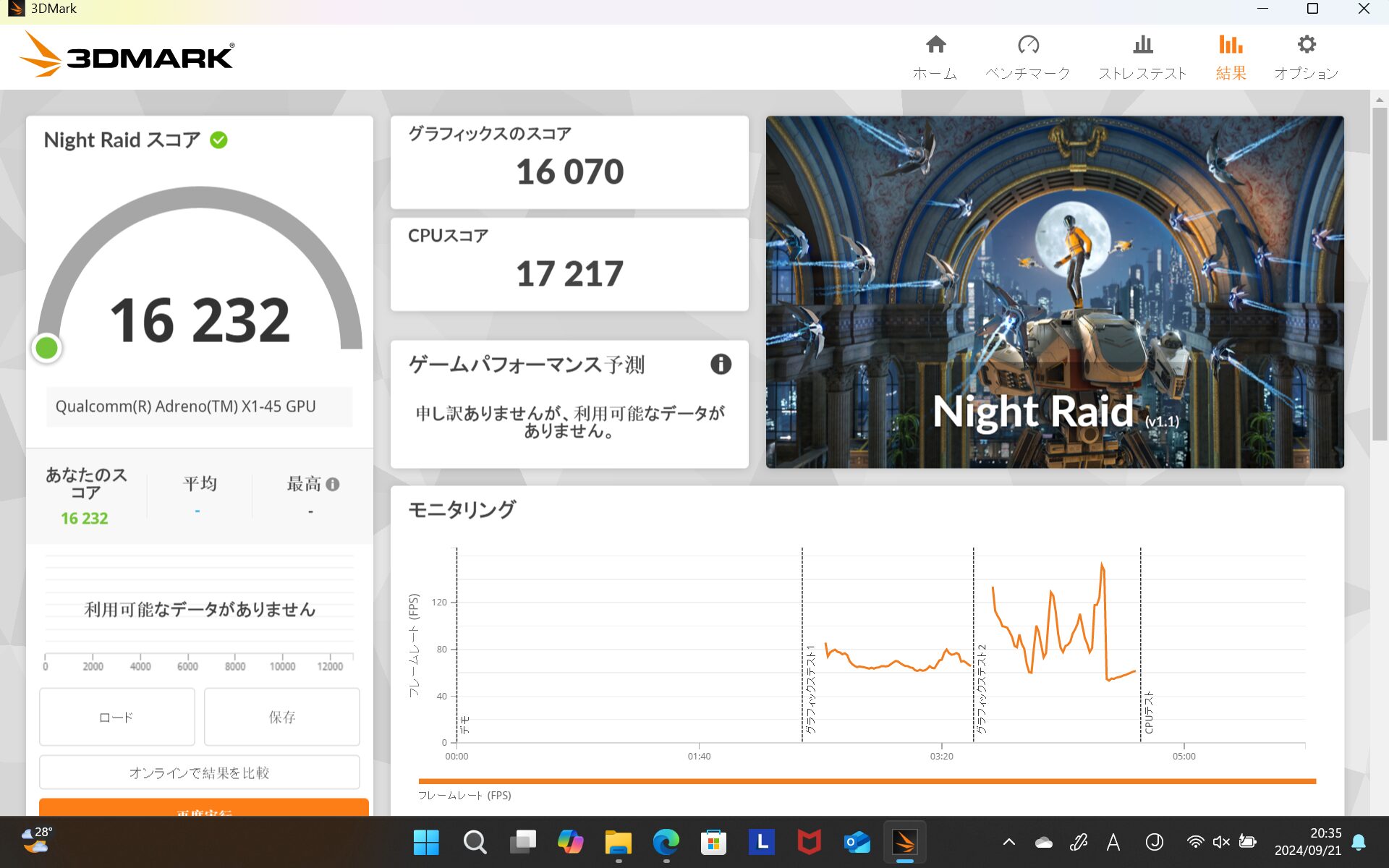Click the green あなたのスコア value 16 232

pos(85,518)
